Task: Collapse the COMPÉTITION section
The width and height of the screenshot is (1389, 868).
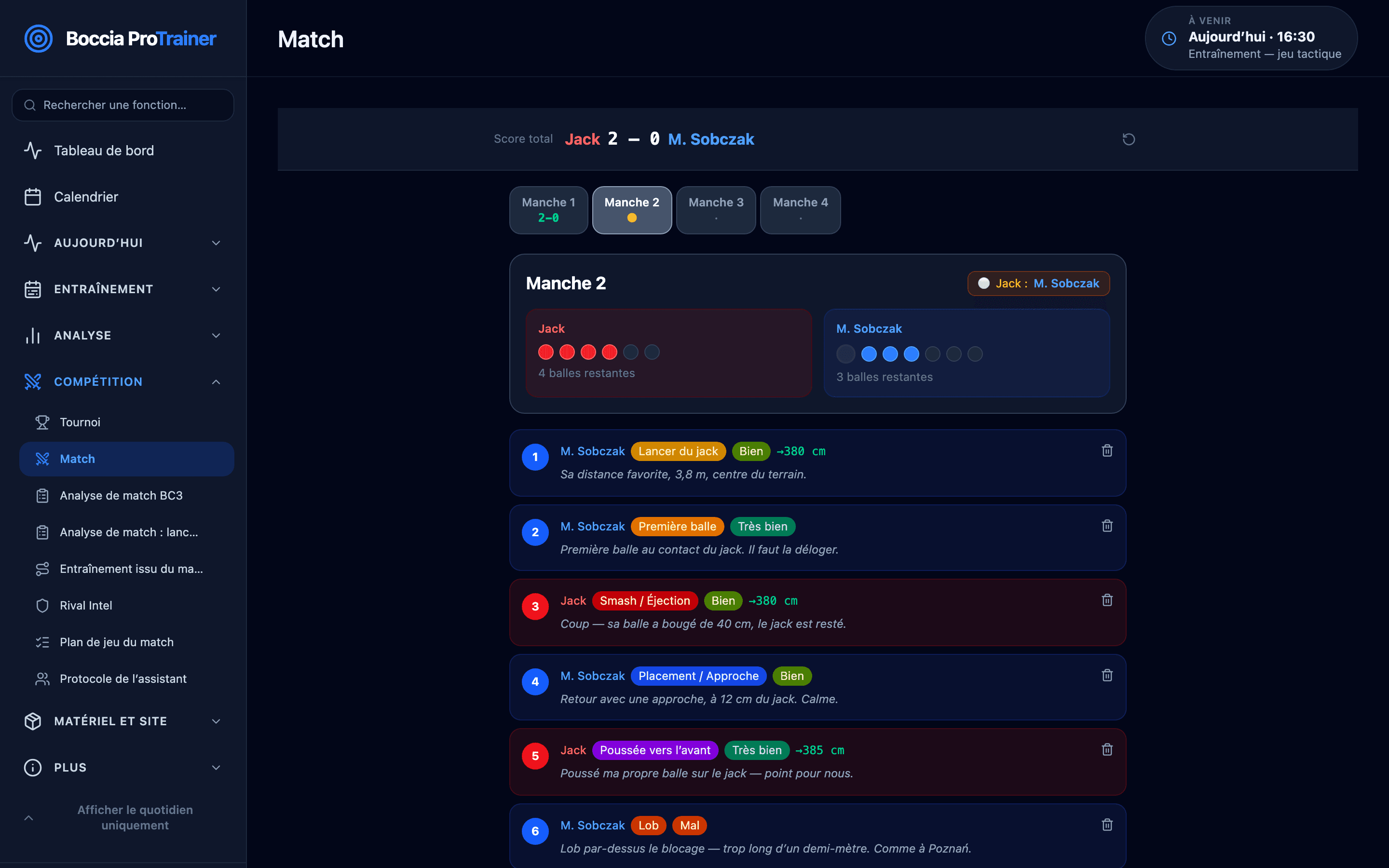Action: pos(123,382)
